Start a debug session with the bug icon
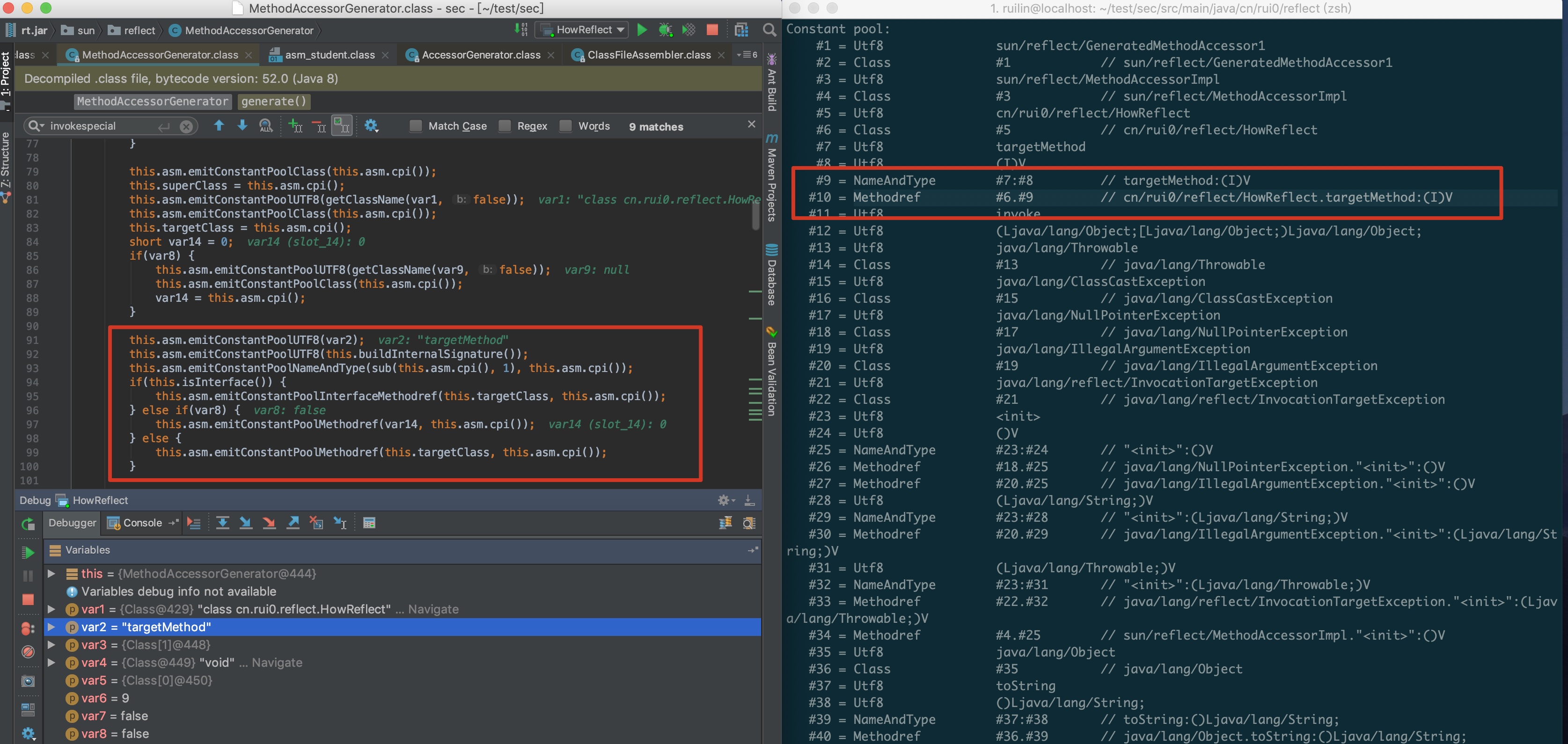The height and width of the screenshot is (744, 1568). (665, 30)
